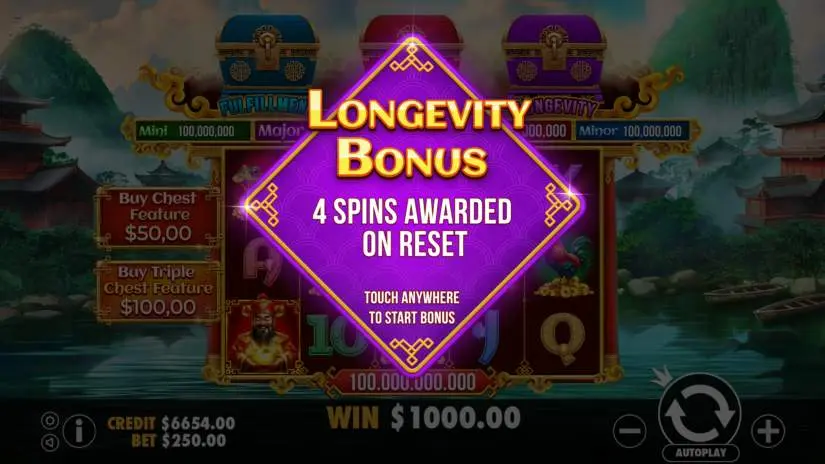Viewport: 825px width, 464px height.
Task: Click the circular spin arrows button
Action: 699,411
